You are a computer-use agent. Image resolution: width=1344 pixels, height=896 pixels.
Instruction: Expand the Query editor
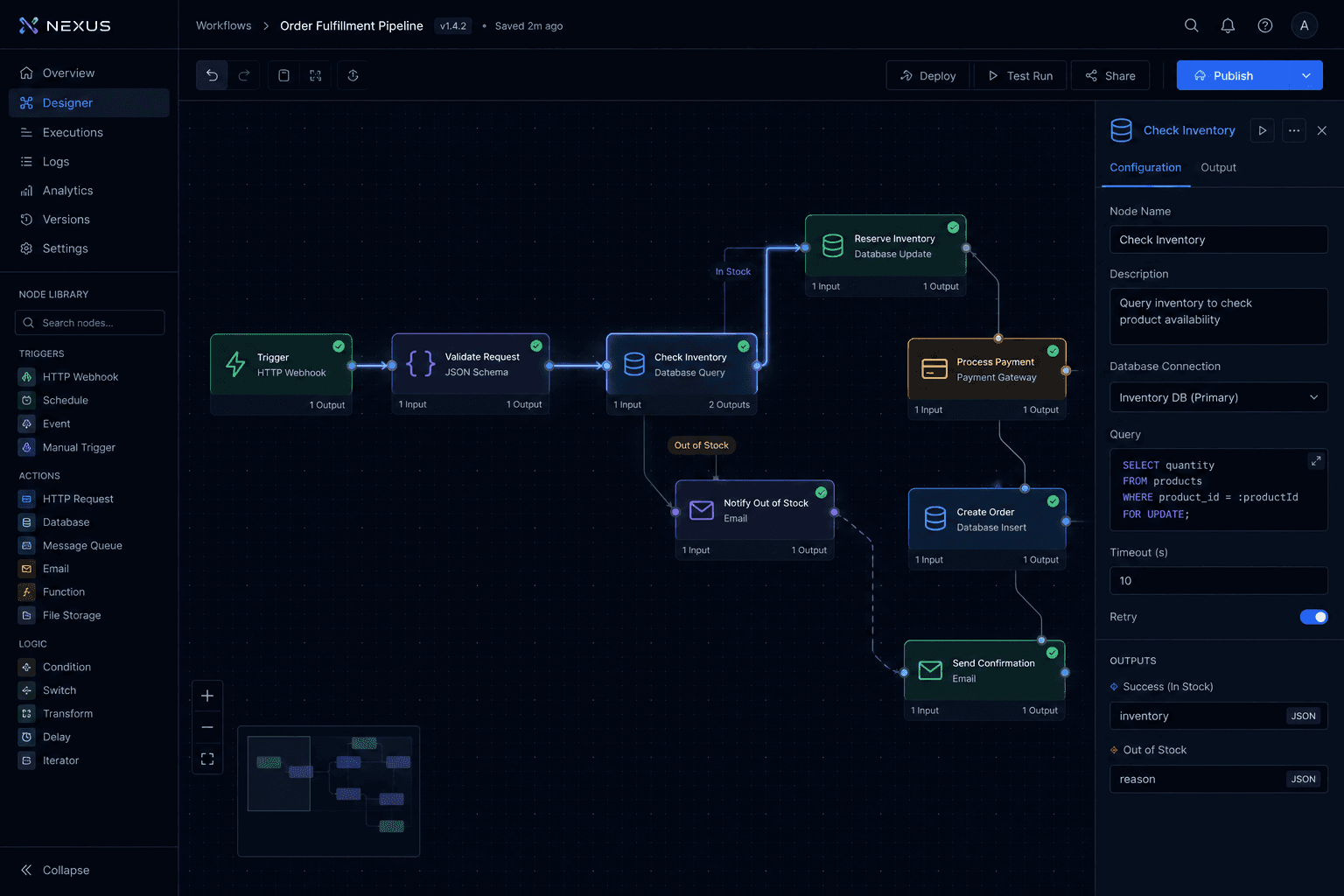pos(1316,460)
